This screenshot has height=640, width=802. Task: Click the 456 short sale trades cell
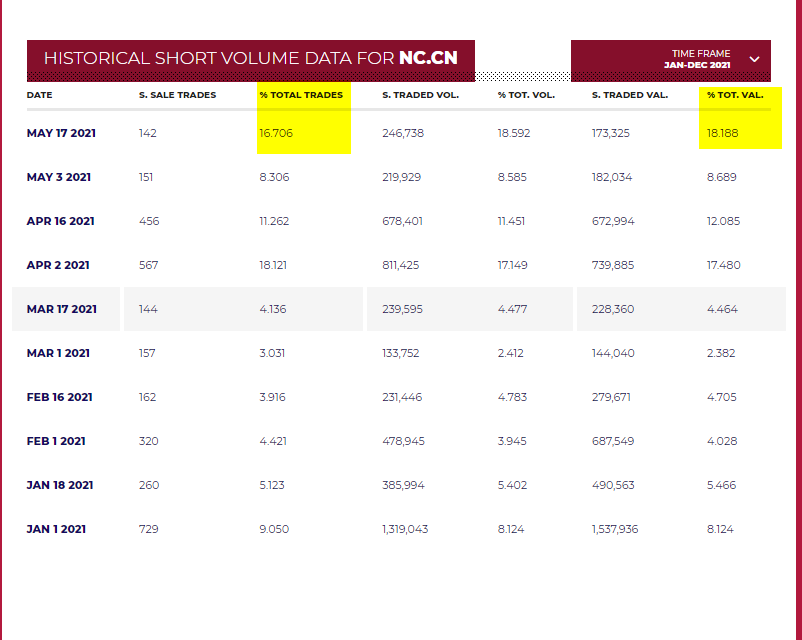pyautogui.click(x=149, y=221)
